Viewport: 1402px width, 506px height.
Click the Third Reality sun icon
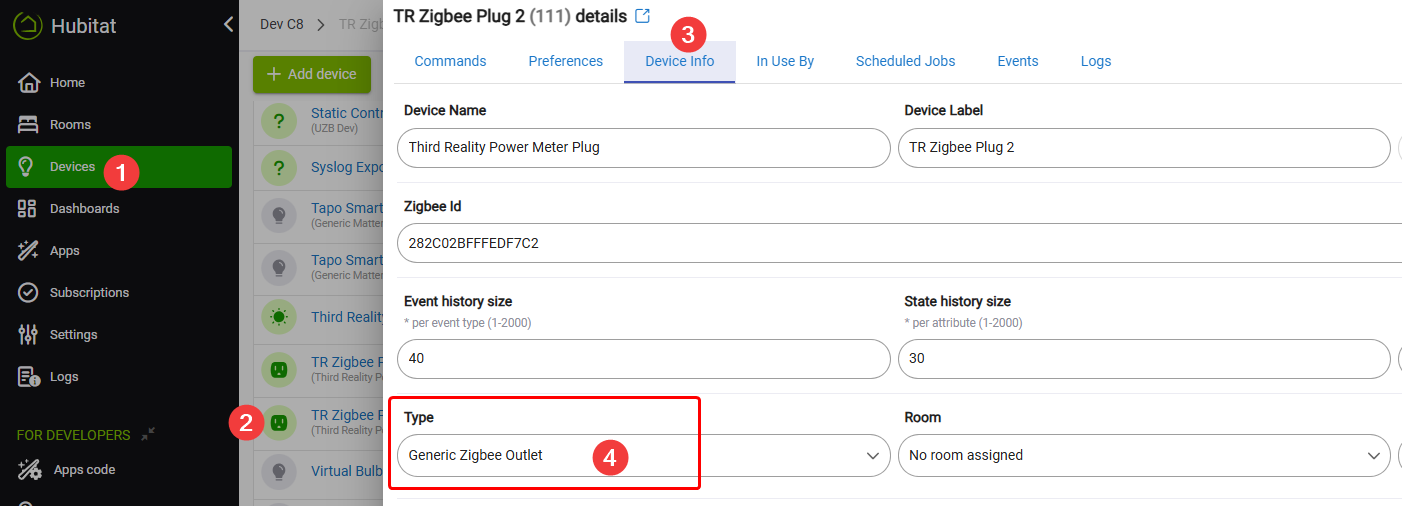(279, 317)
